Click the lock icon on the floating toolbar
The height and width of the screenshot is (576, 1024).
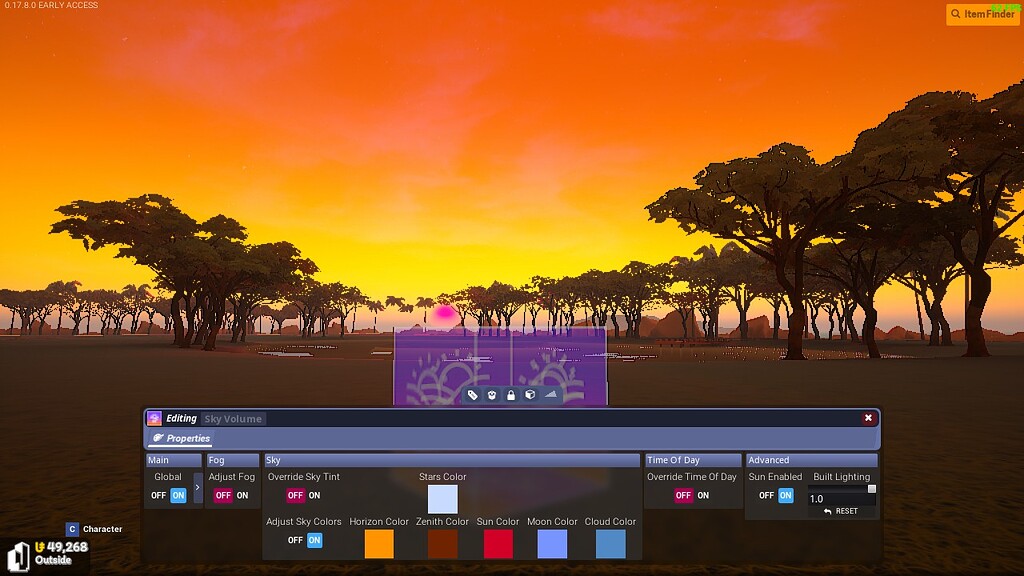point(512,395)
